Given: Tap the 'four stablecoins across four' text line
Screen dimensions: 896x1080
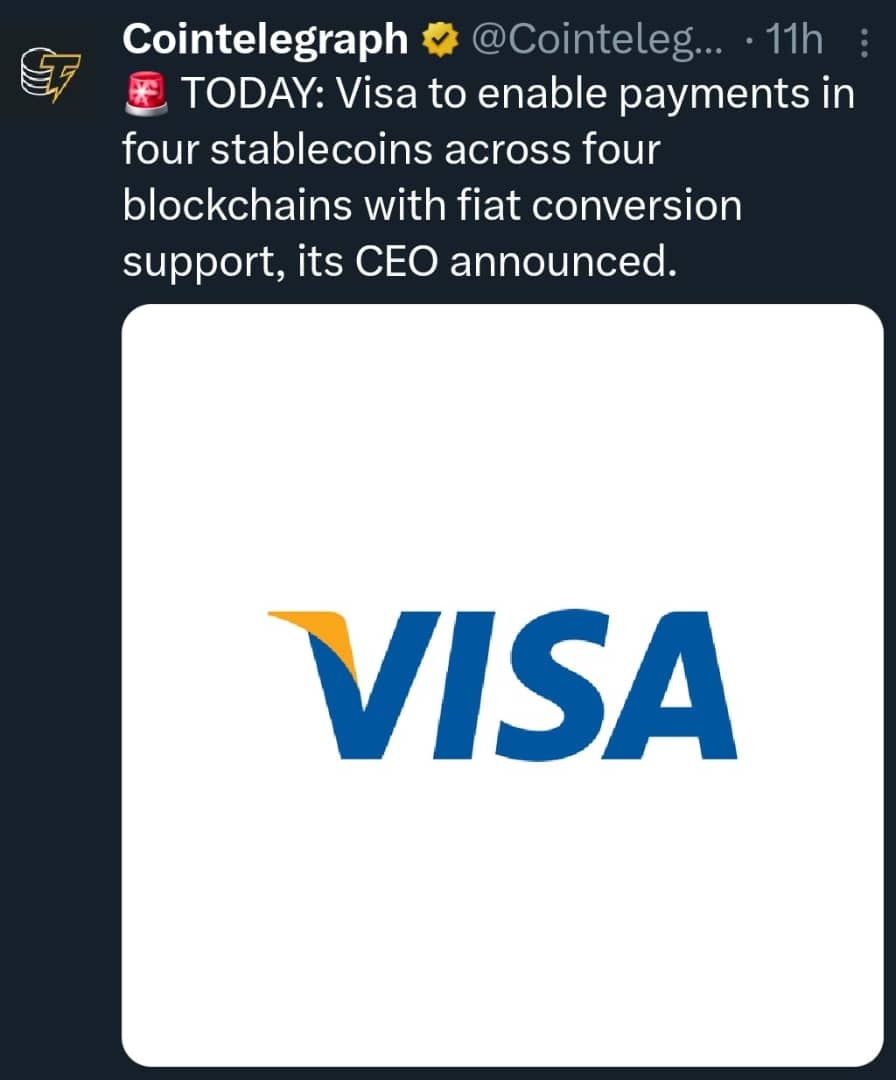Looking at the screenshot, I should coord(392,151).
